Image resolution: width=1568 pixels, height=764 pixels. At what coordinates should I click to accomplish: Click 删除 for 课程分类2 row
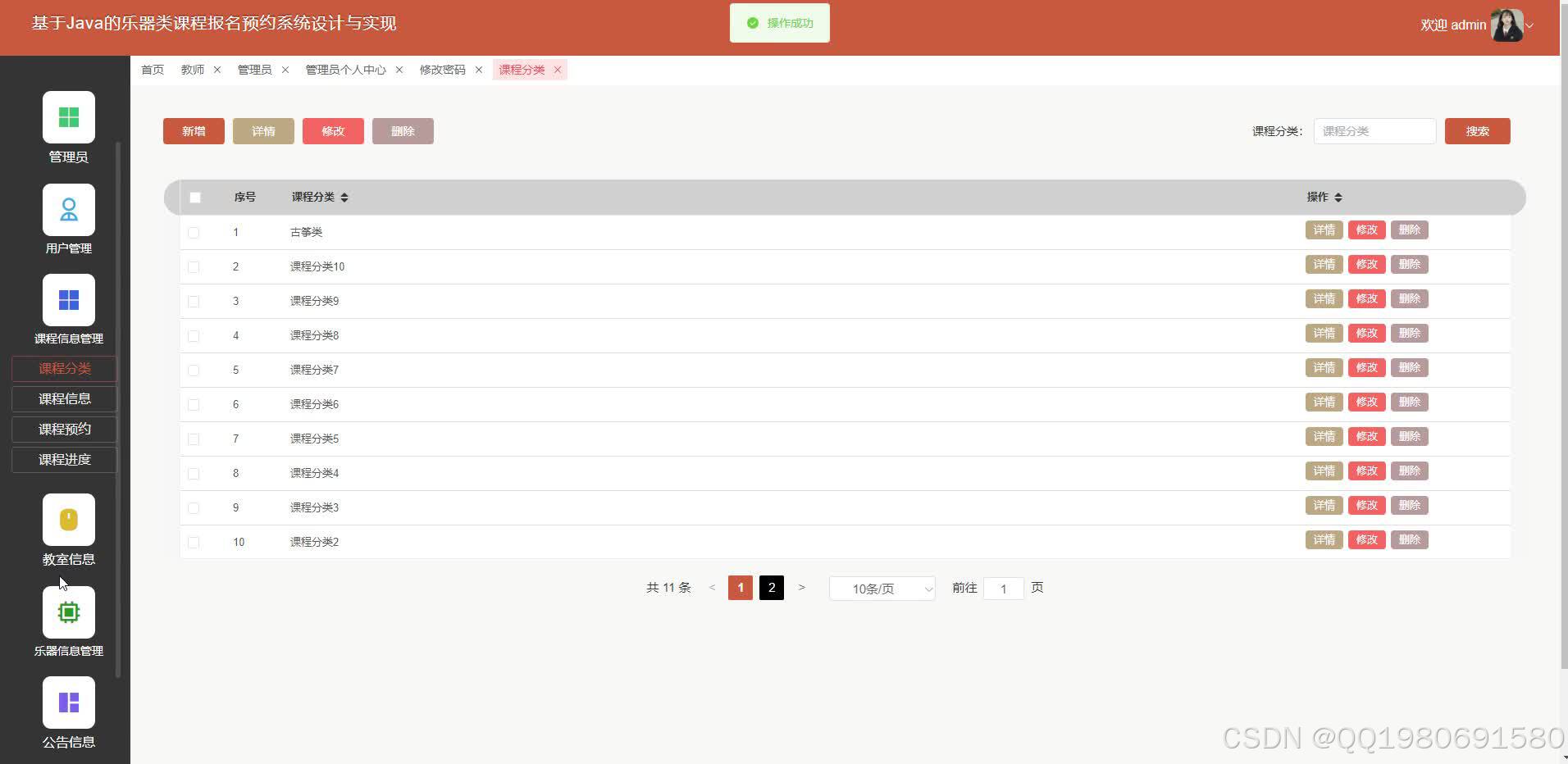[1409, 540]
